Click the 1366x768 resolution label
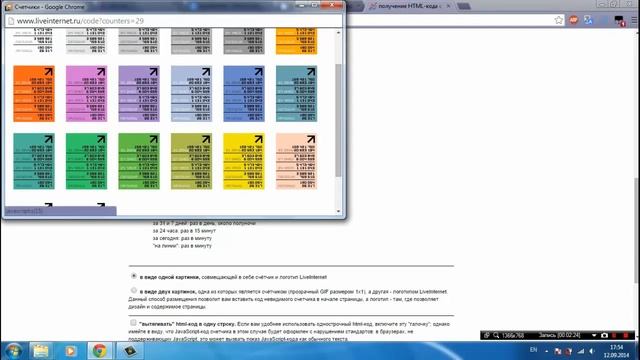This screenshot has width=640, height=360. (x=513, y=335)
